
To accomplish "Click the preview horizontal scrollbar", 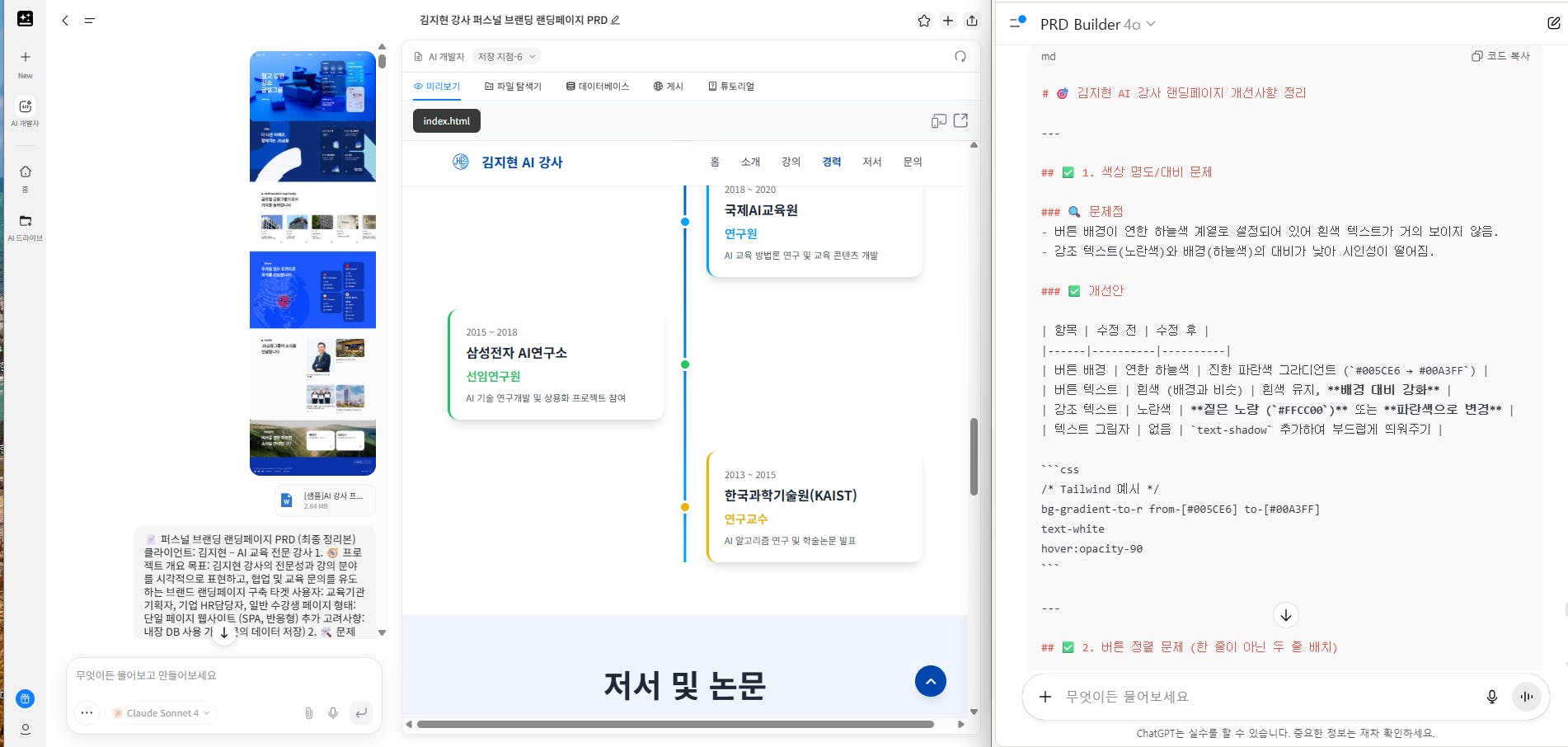I will coord(675,725).
